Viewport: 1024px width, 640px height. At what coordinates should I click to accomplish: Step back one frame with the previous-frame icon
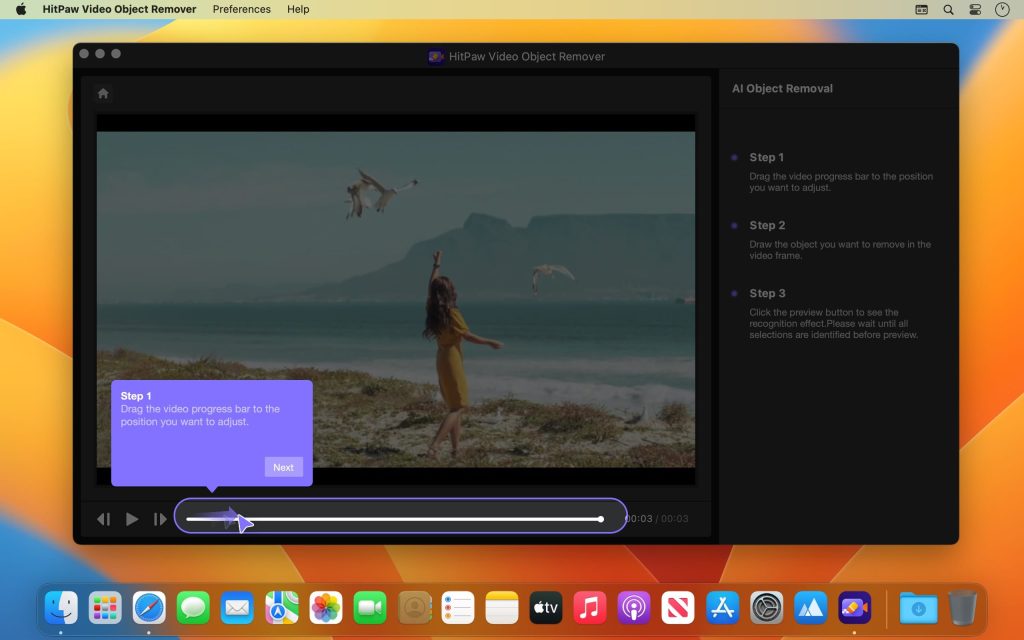point(103,519)
